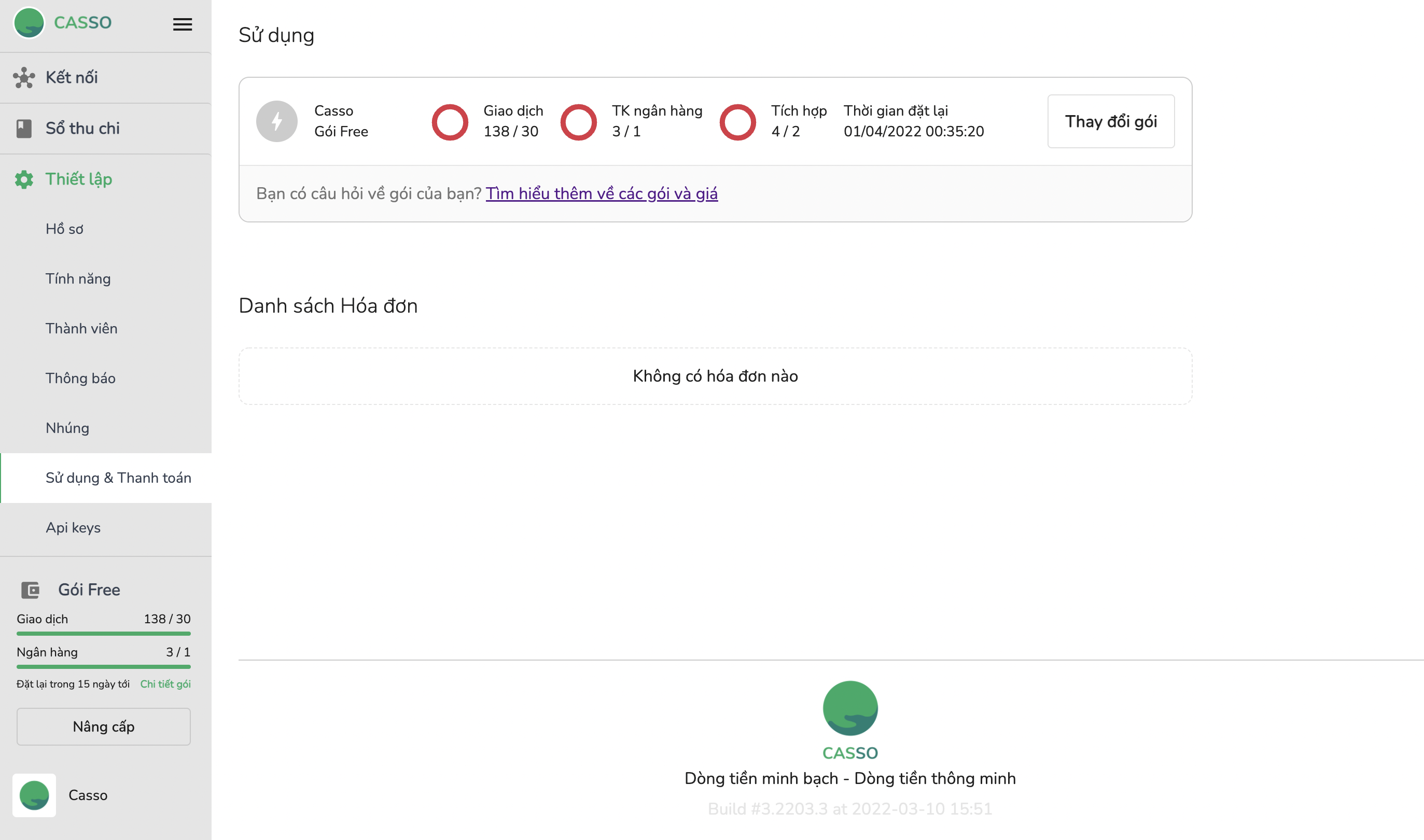The image size is (1424, 840).
Task: Open the Chi tiết gói link
Action: click(x=165, y=684)
